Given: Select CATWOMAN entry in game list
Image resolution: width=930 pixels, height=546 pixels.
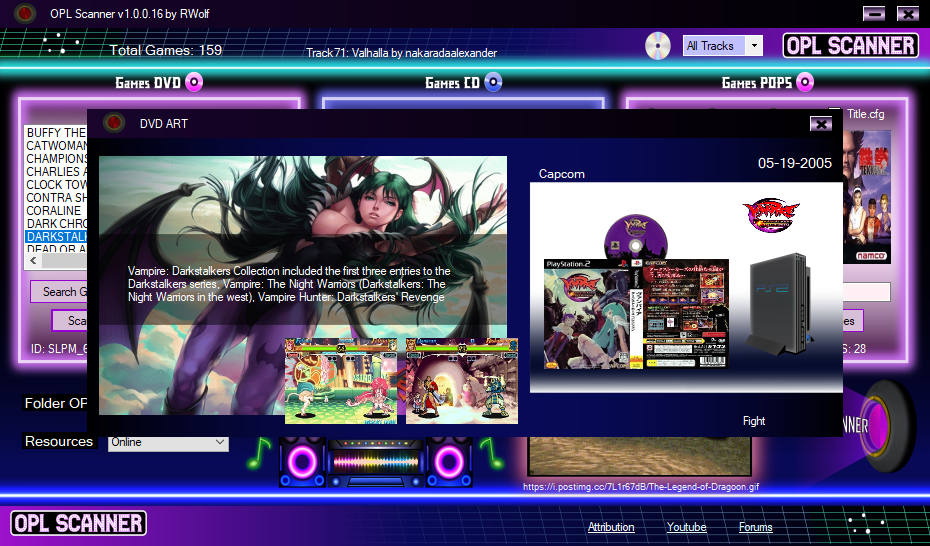Looking at the screenshot, I should [56, 145].
